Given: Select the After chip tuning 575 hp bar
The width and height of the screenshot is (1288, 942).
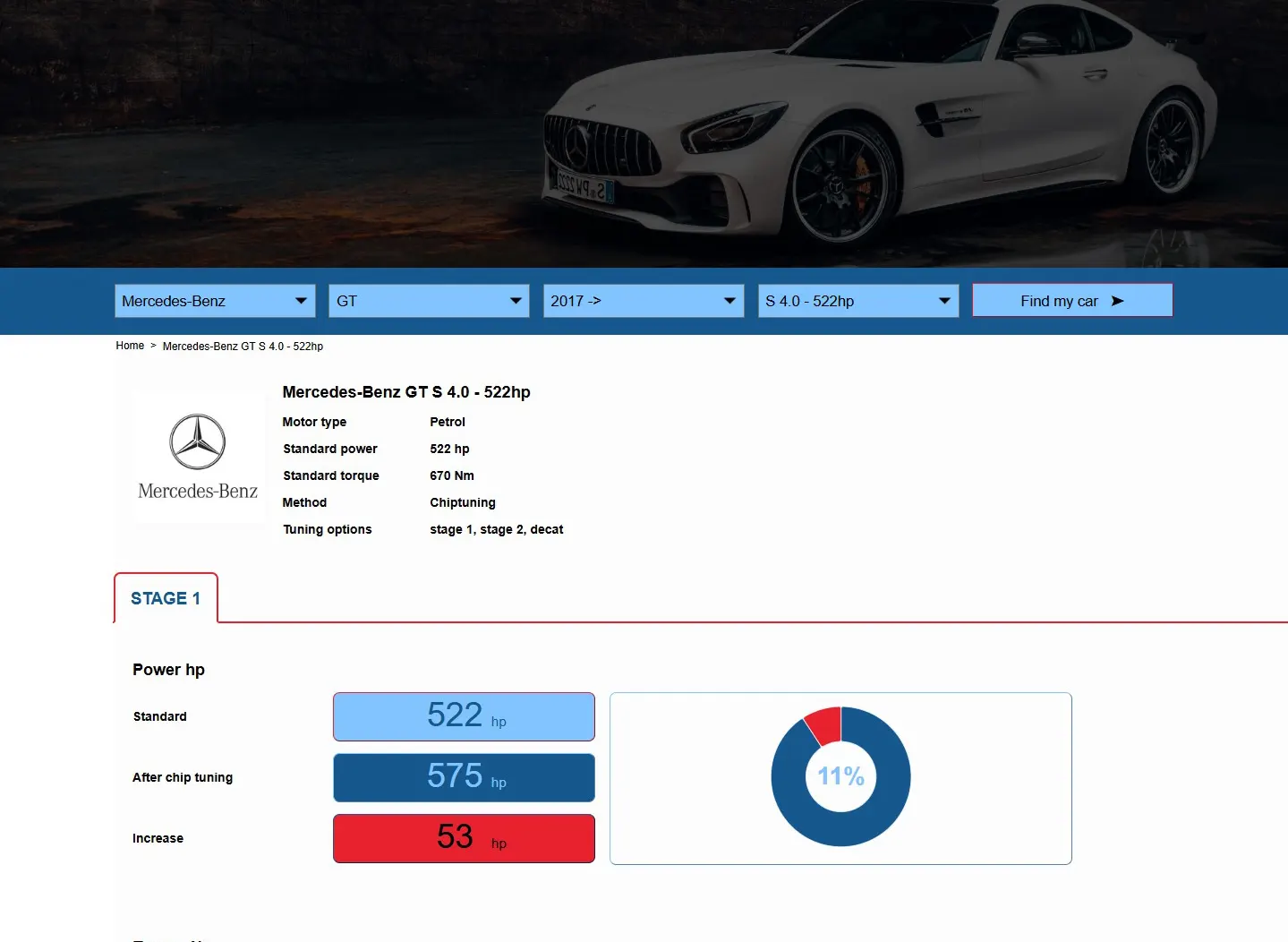Looking at the screenshot, I should click(x=463, y=777).
